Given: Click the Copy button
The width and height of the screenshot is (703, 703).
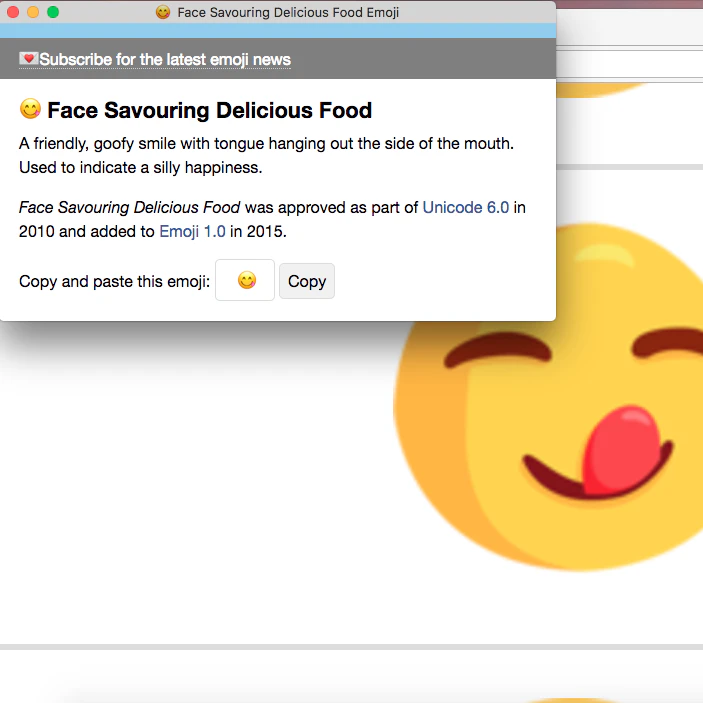Looking at the screenshot, I should (307, 281).
